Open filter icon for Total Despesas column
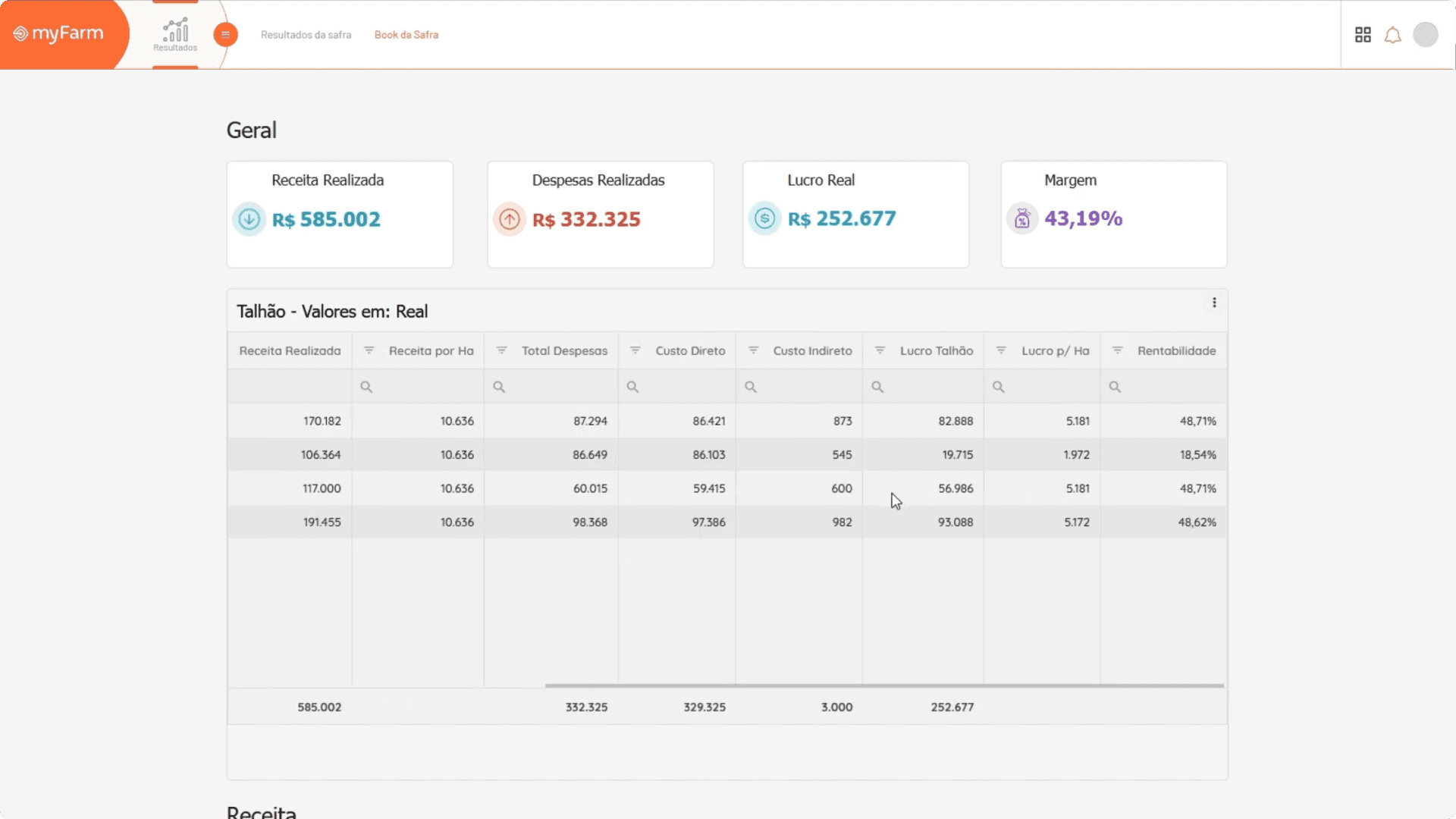This screenshot has height=819, width=1456. pos(501,350)
